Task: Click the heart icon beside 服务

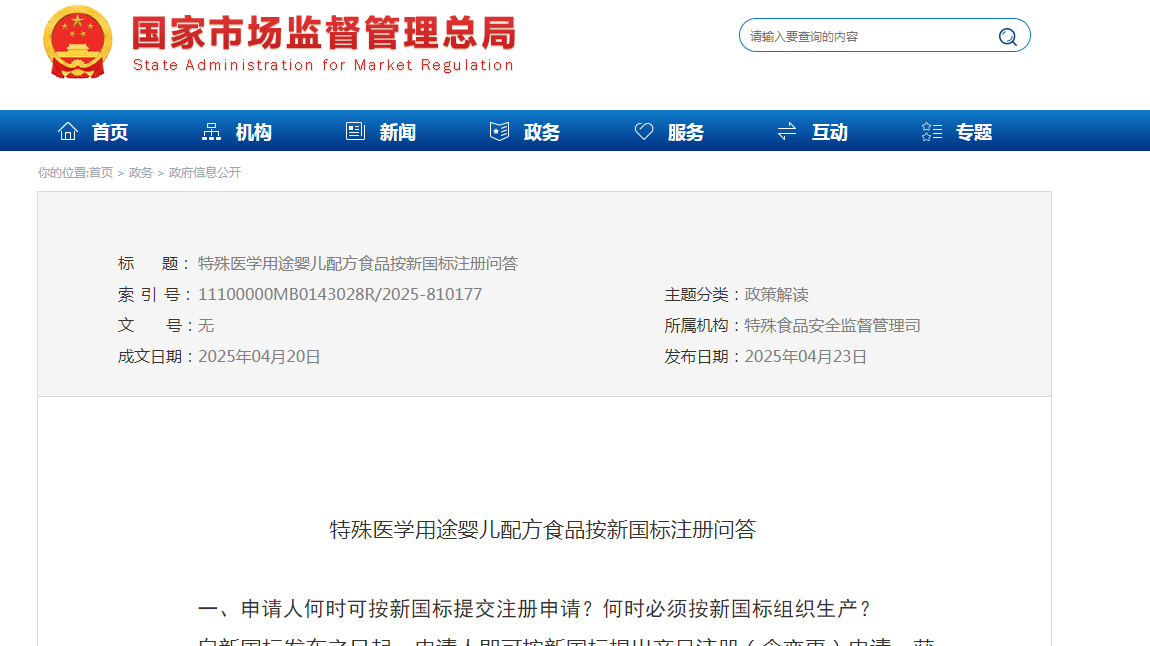Action: click(644, 131)
